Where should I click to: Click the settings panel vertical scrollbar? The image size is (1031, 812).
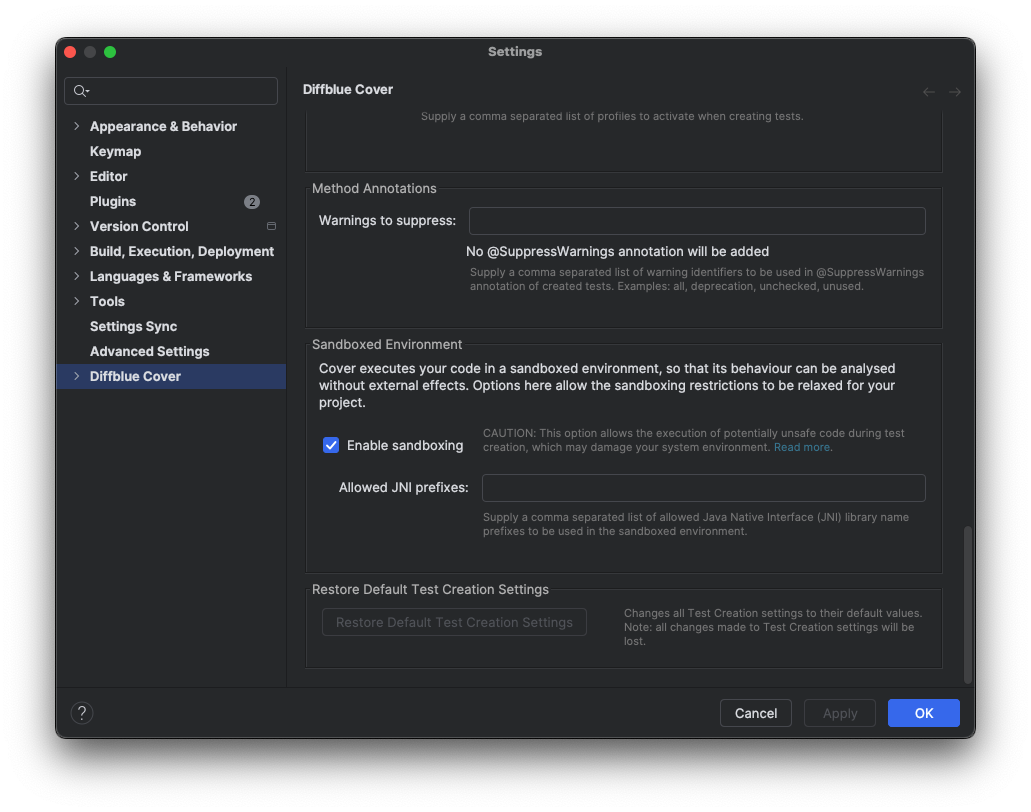[967, 604]
